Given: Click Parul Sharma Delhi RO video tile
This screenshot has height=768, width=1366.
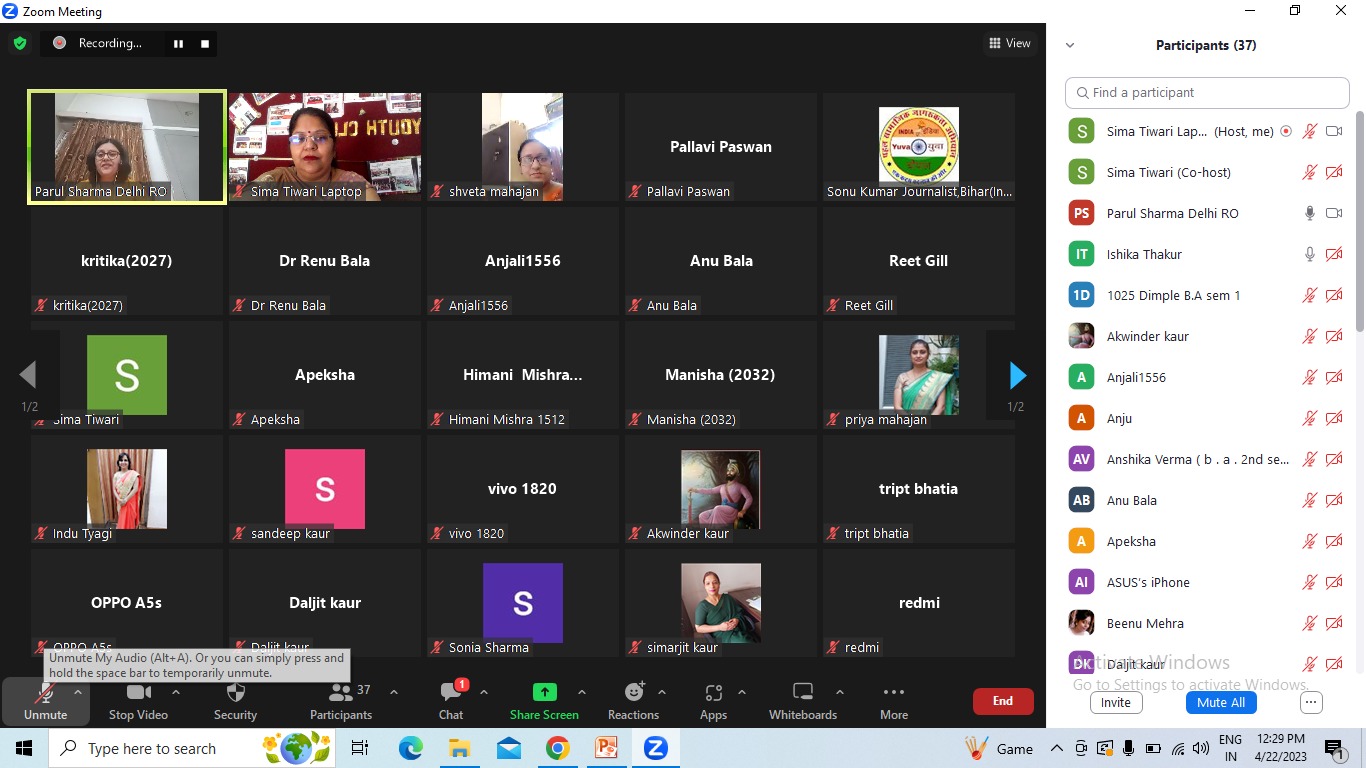Looking at the screenshot, I should (x=127, y=147).
